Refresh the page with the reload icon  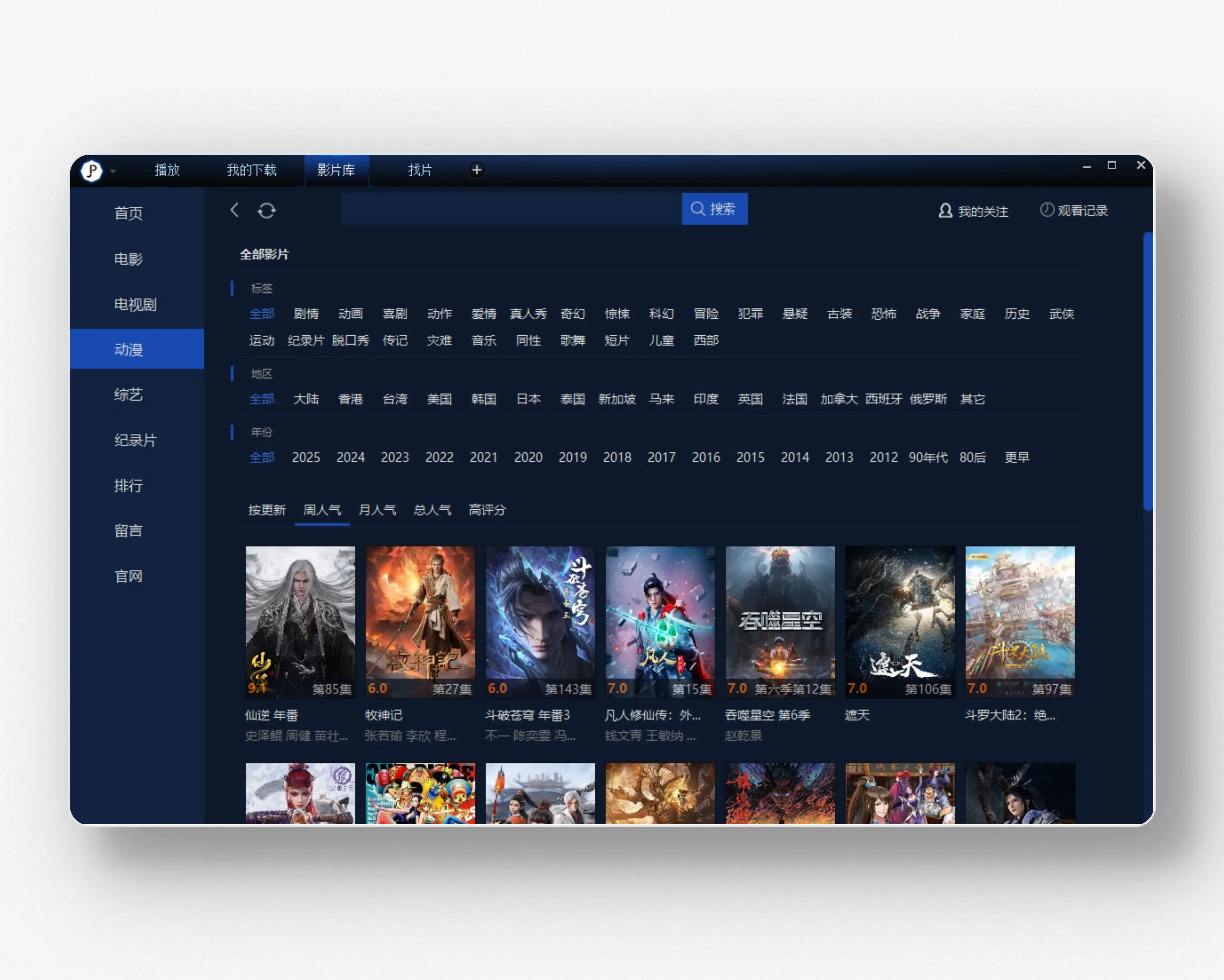click(267, 211)
